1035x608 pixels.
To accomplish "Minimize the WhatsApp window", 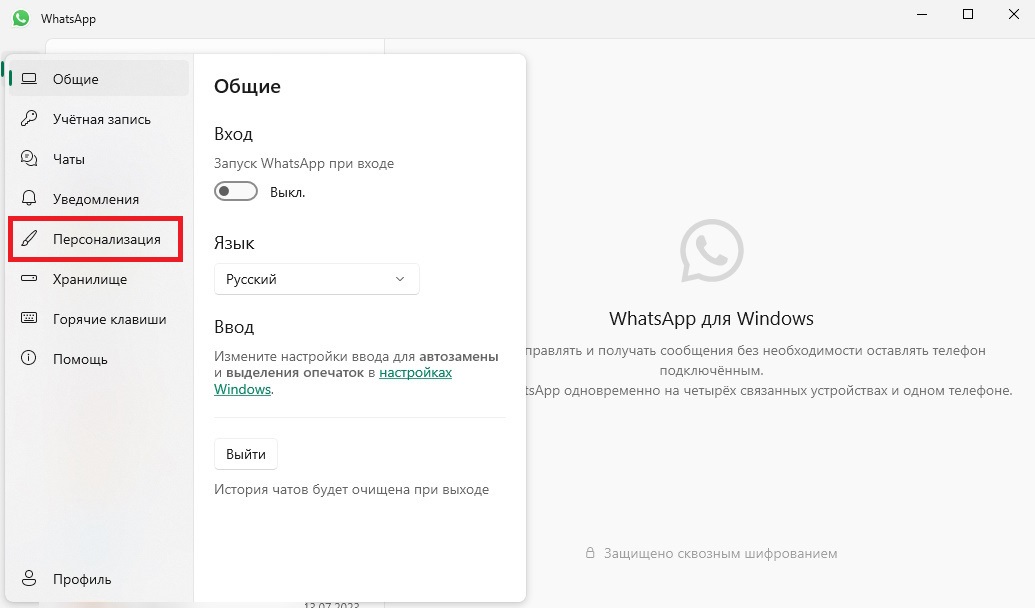I will point(922,15).
